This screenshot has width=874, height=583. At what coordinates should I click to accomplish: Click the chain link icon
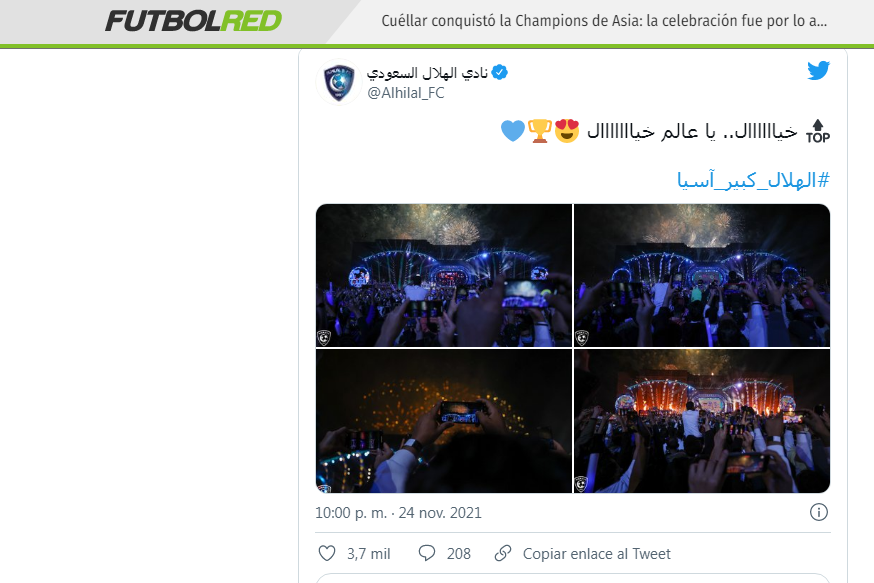pos(503,553)
